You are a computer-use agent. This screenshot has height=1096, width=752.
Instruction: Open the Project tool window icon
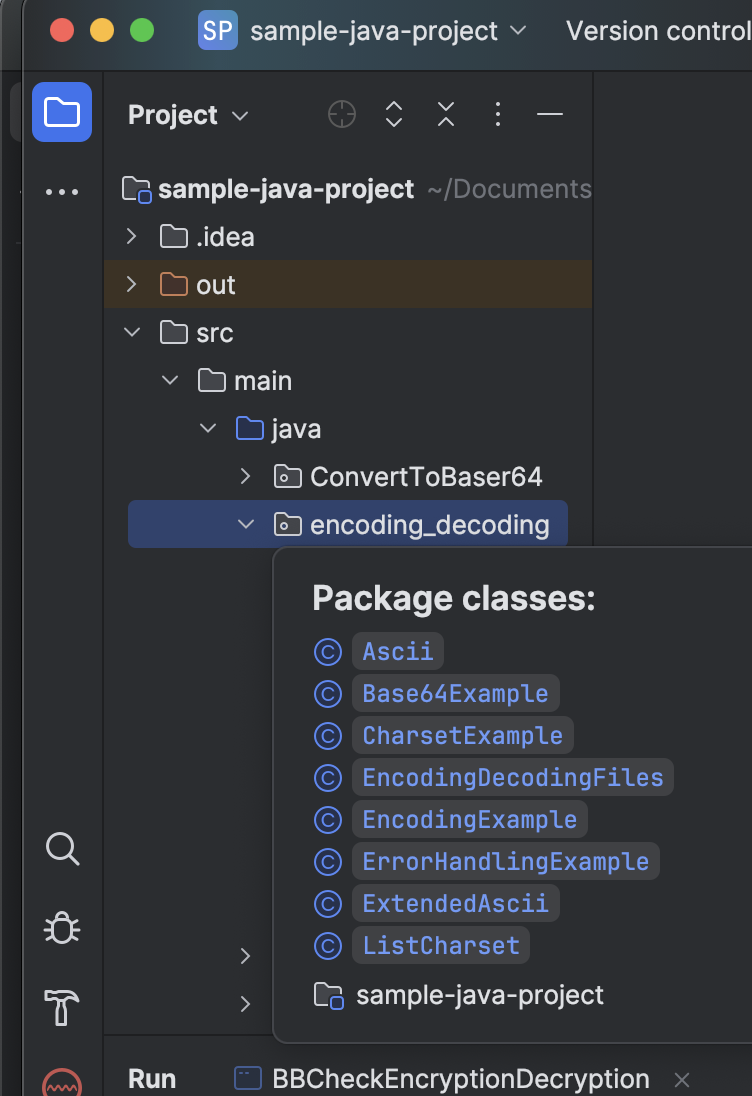pyautogui.click(x=62, y=112)
